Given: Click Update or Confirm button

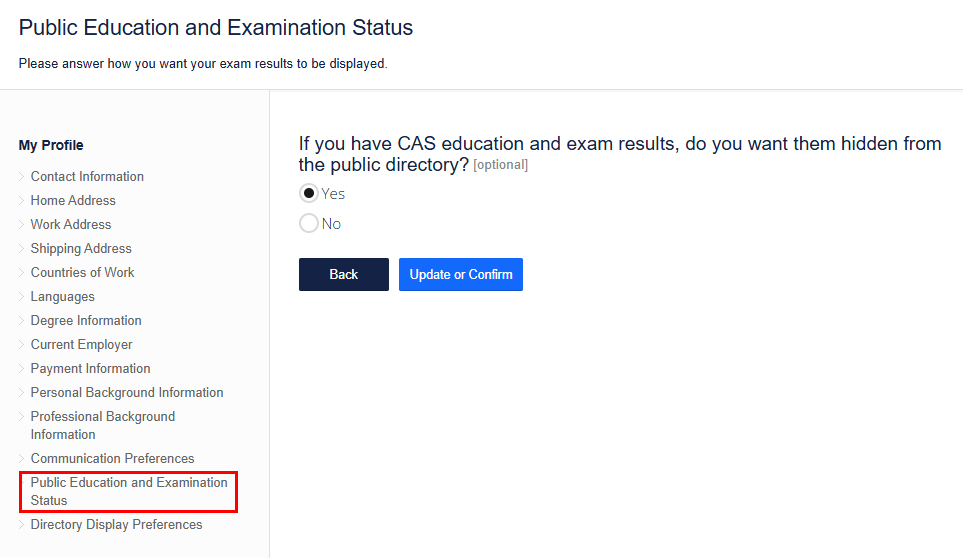Looking at the screenshot, I should coord(460,274).
